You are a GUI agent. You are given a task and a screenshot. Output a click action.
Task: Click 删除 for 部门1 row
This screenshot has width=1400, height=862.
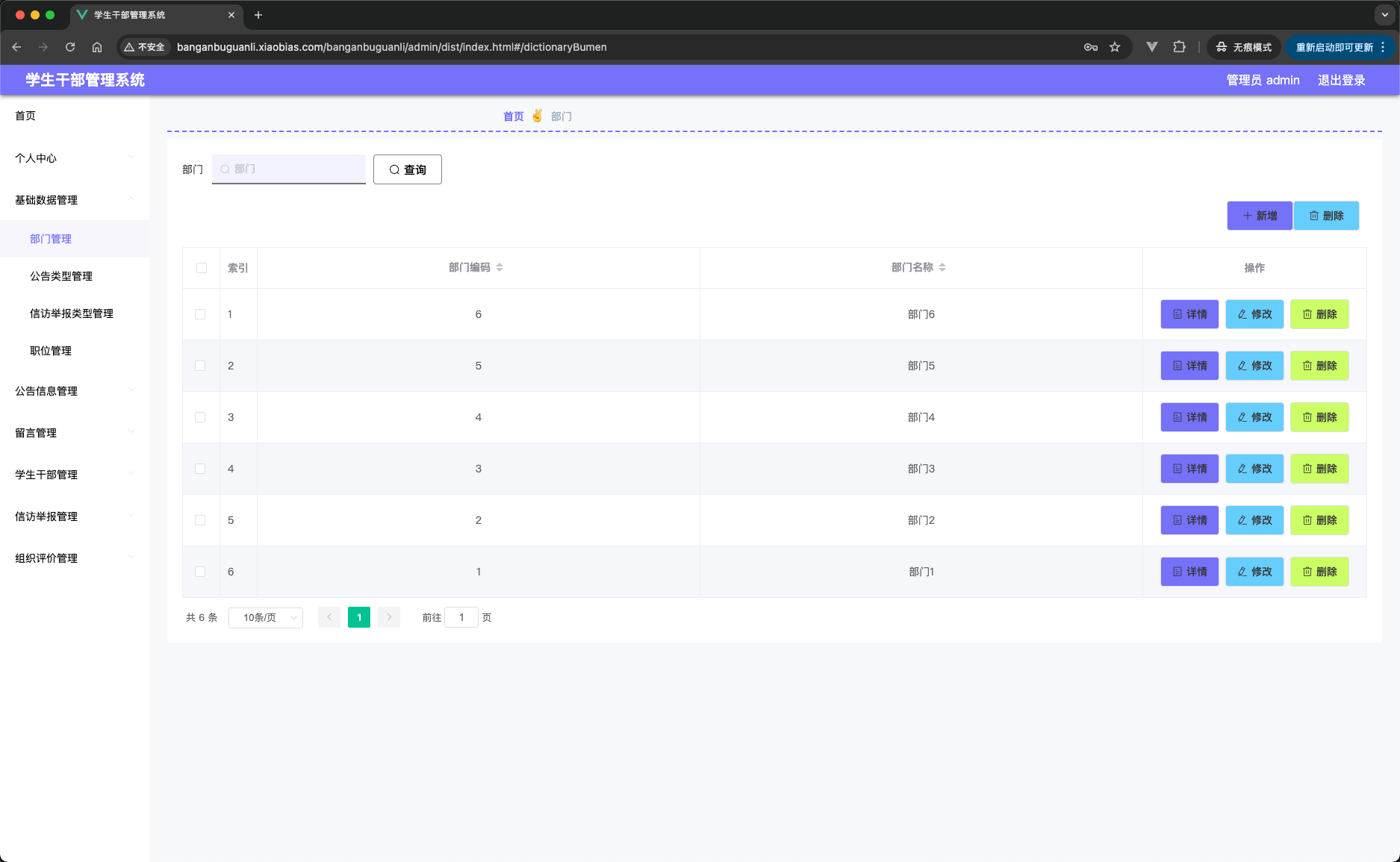coord(1319,572)
